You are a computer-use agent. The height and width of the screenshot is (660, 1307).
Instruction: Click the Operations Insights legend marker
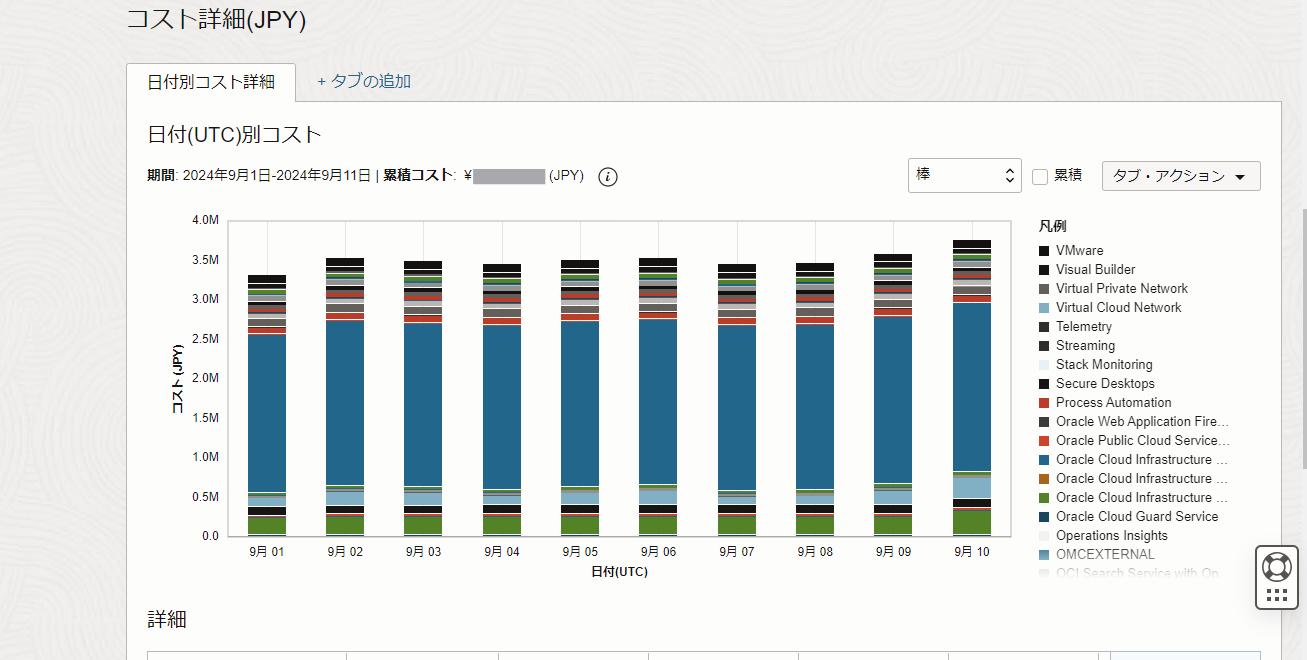pyautogui.click(x=1044, y=536)
